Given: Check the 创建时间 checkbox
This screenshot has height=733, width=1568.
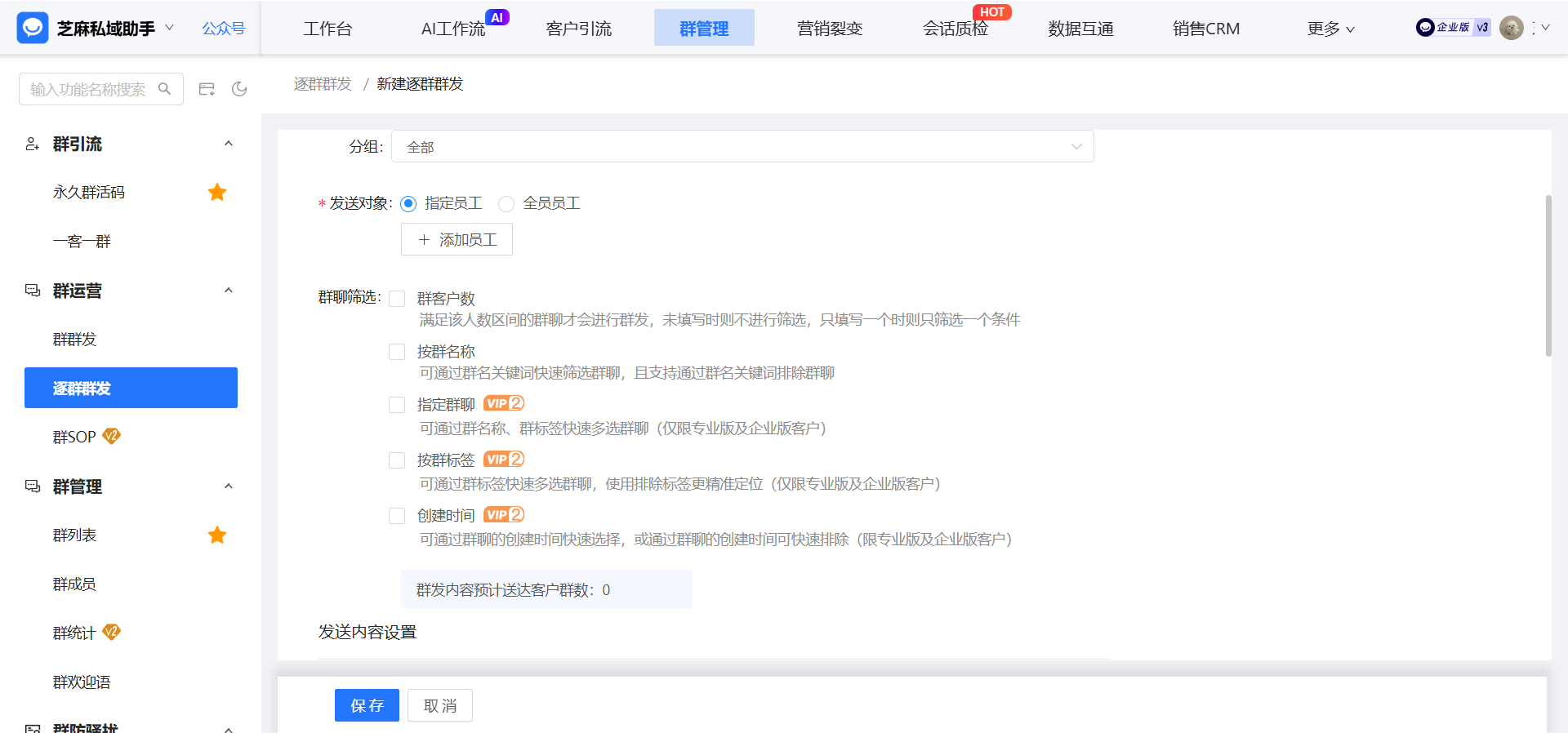Looking at the screenshot, I should click(397, 516).
